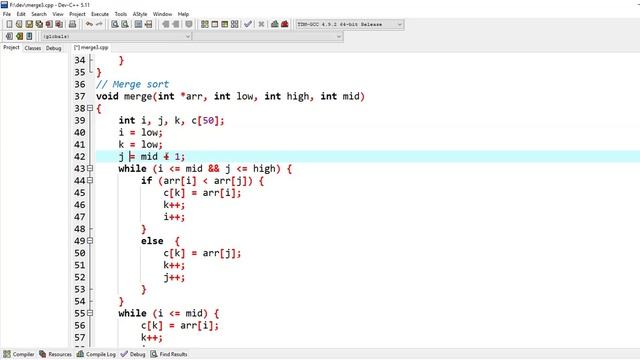Open the Execute menu

click(x=100, y=14)
